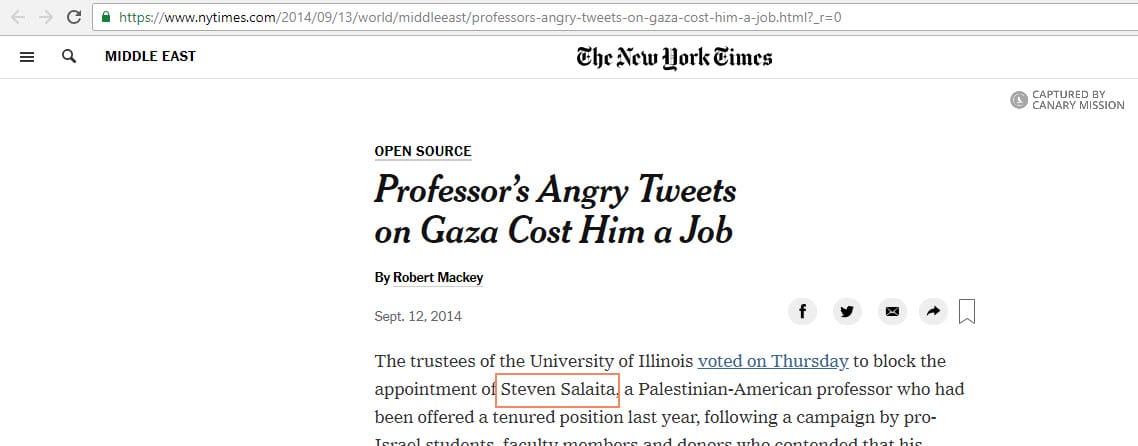Click the highlighted name Steven Salaita
Viewport: 1138px width, 446px height.
pos(560,389)
